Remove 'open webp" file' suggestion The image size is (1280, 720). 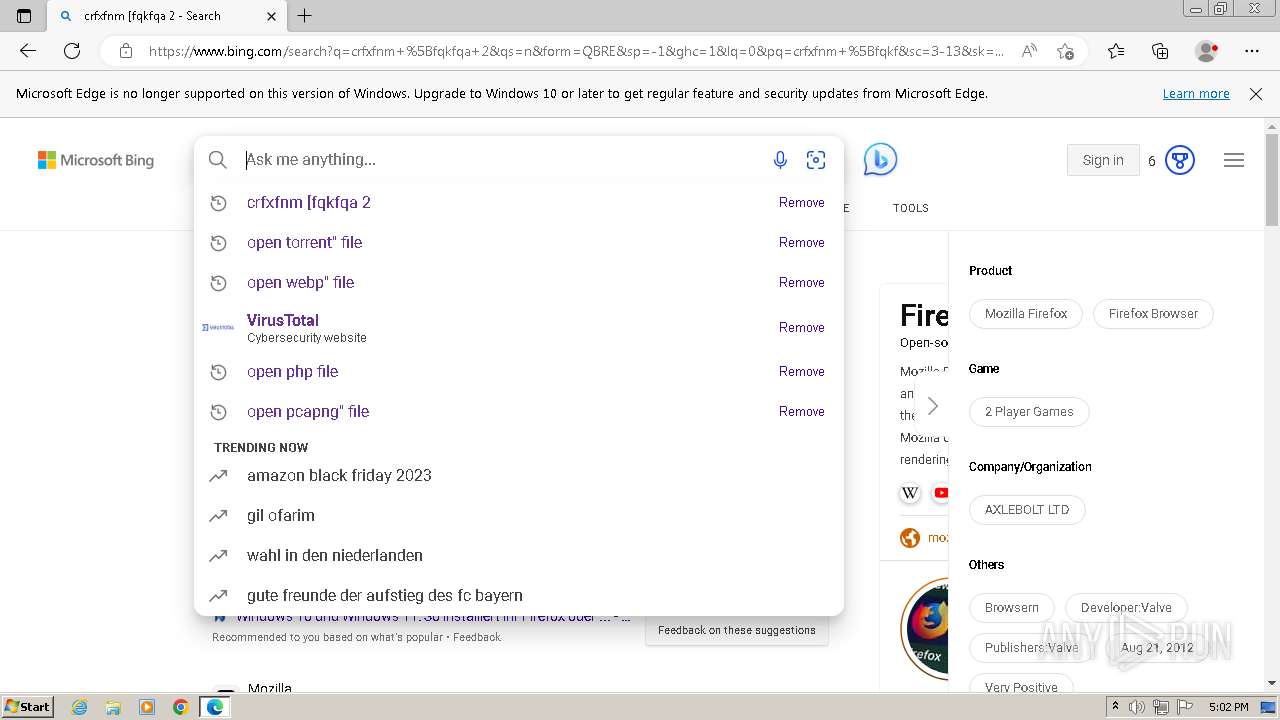(802, 282)
